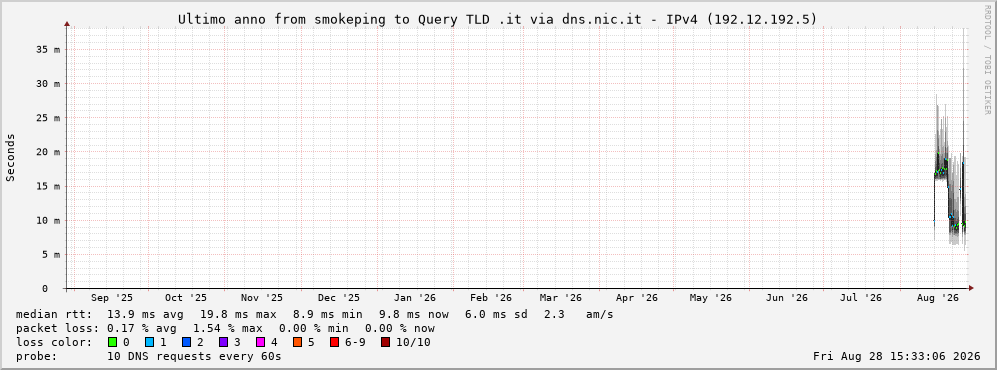The height and width of the screenshot is (370, 997).
Task: Click the orange loss color 5 swatch
Action: (297, 343)
